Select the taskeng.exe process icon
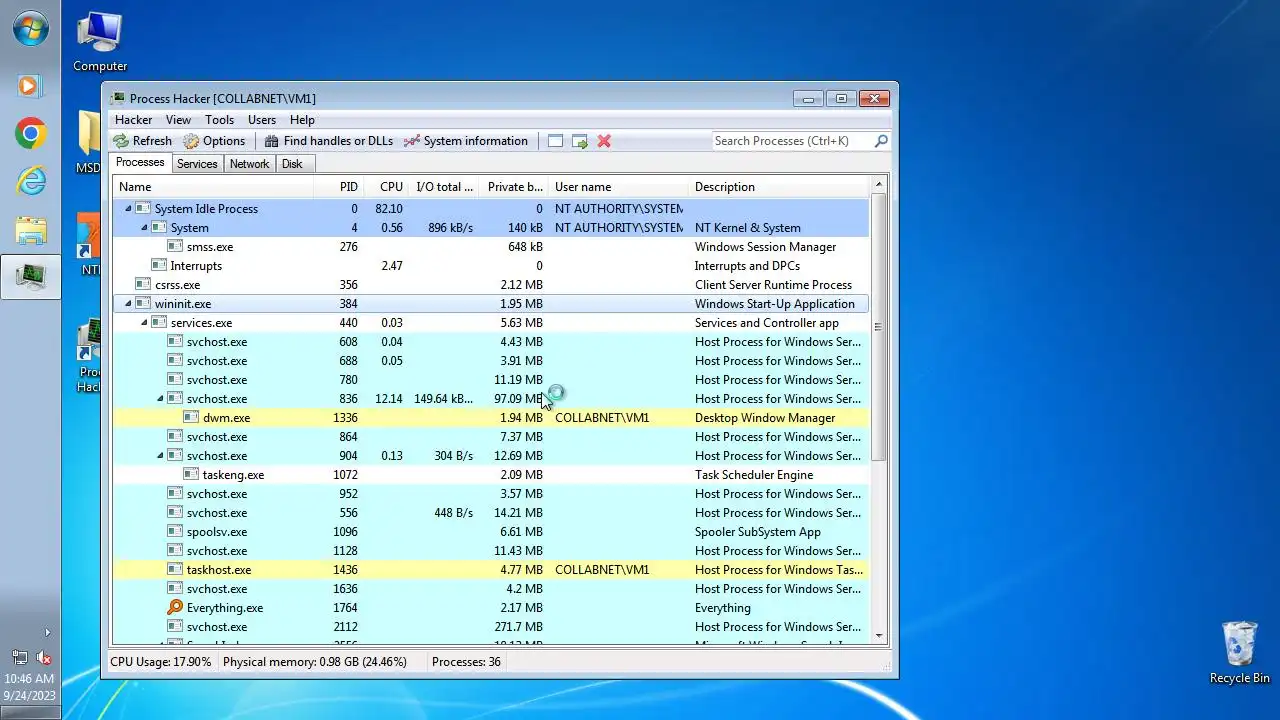This screenshot has height=720, width=1280. 191,475
